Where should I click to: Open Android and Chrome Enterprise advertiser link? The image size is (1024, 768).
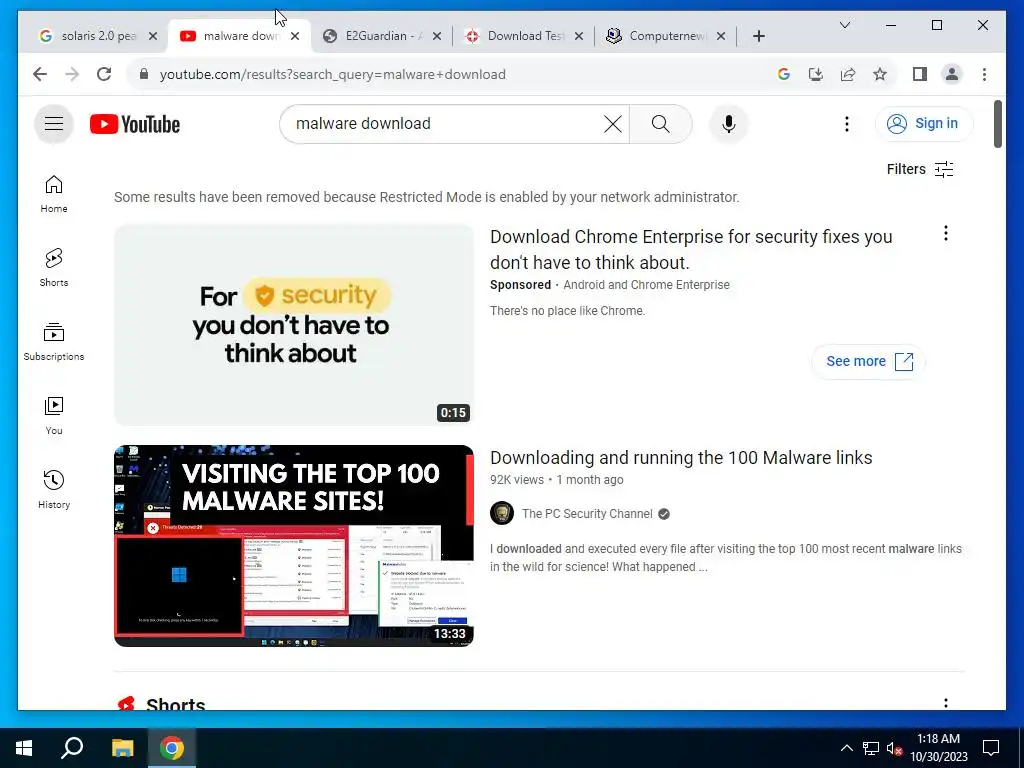click(647, 285)
